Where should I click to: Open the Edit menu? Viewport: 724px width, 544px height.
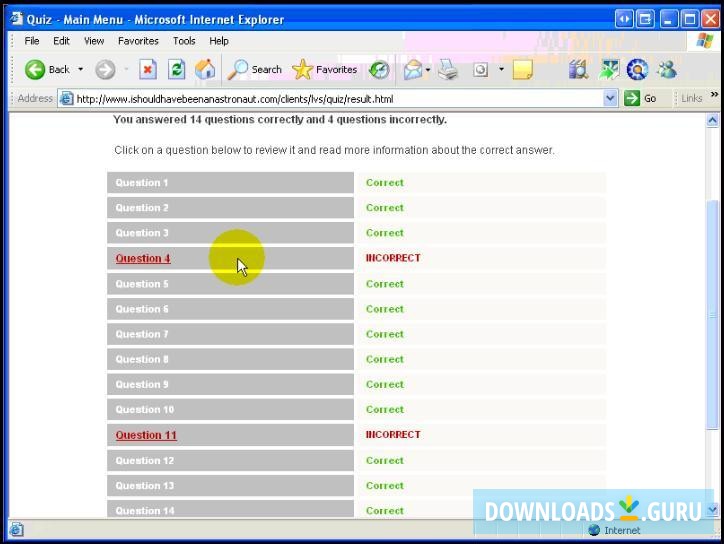[x=61, y=41]
